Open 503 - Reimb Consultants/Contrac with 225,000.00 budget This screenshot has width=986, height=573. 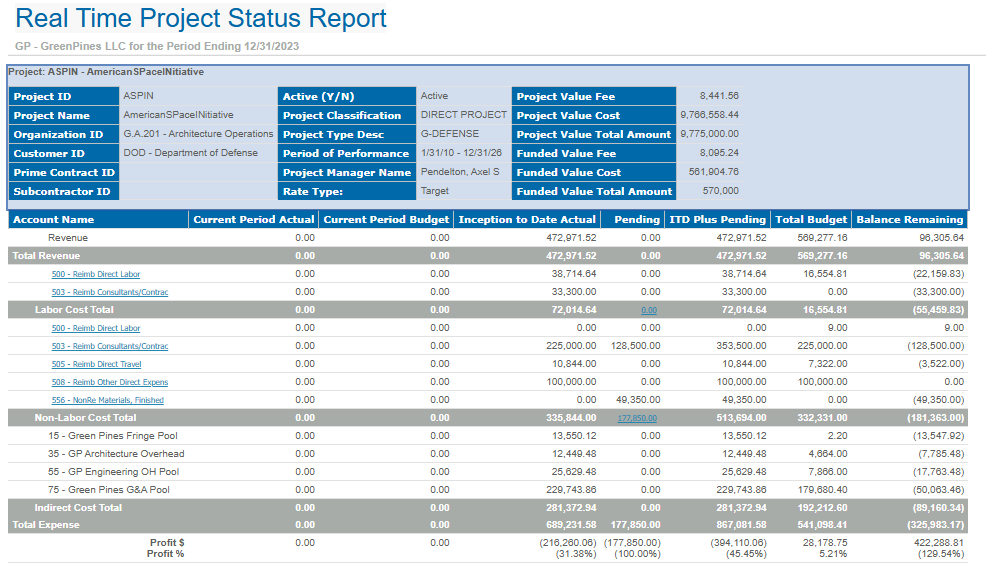pyautogui.click(x=110, y=346)
